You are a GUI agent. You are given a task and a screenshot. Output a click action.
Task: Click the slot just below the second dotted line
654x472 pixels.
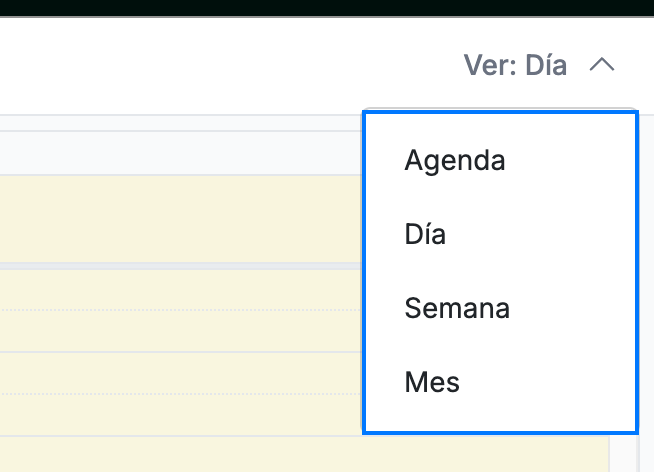[x=181, y=414]
